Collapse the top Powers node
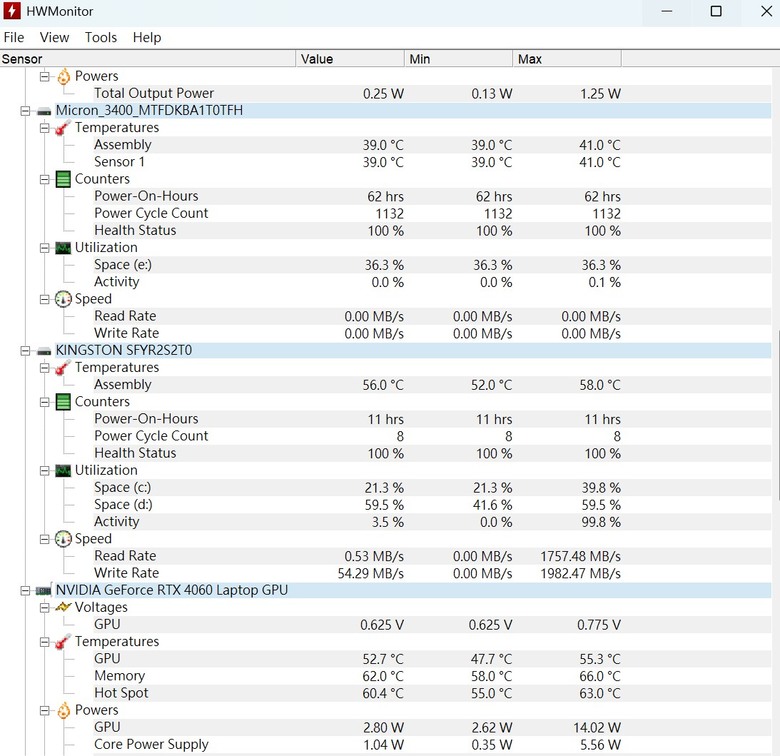 pyautogui.click(x=45, y=76)
